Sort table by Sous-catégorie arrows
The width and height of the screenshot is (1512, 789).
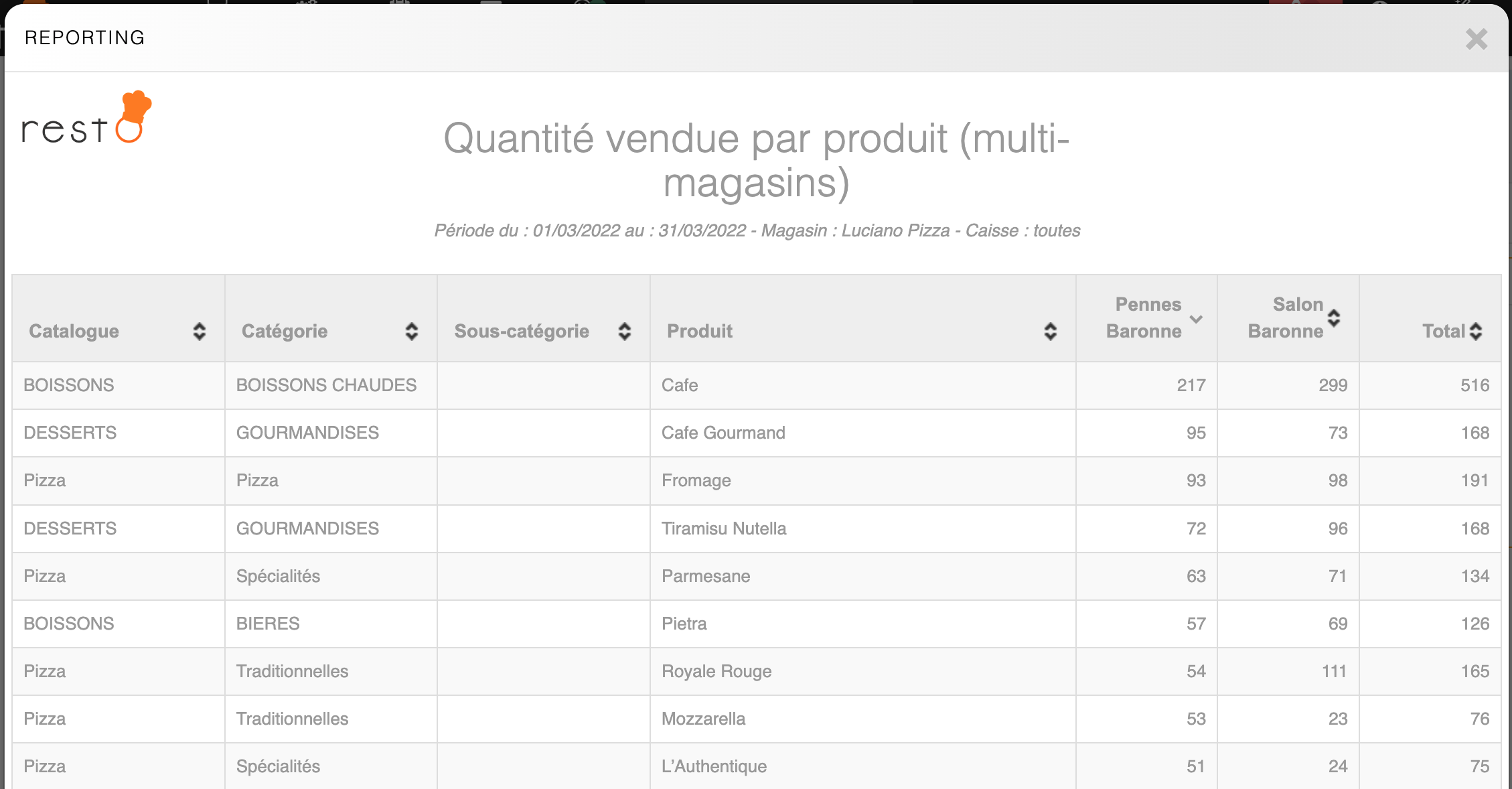pos(624,332)
